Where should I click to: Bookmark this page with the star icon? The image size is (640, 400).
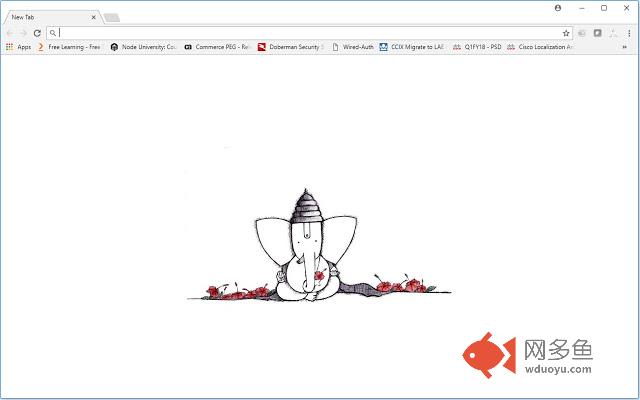click(566, 33)
